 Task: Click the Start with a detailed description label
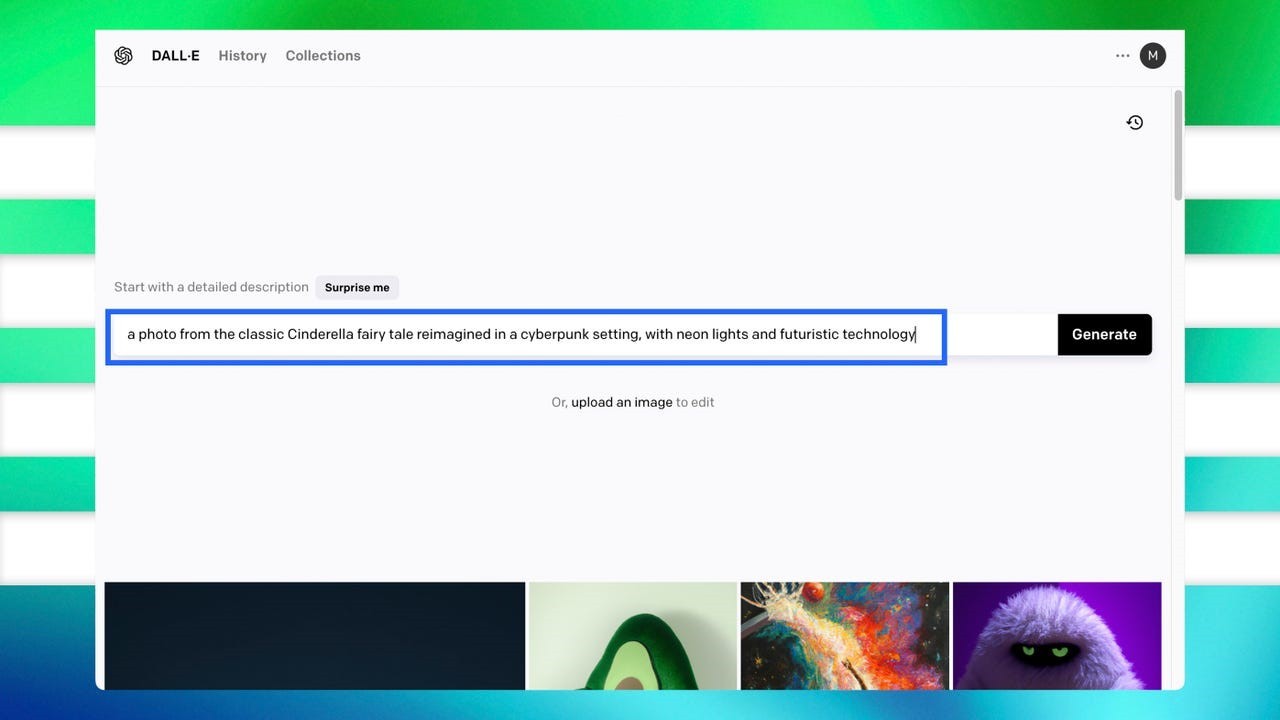pos(211,288)
